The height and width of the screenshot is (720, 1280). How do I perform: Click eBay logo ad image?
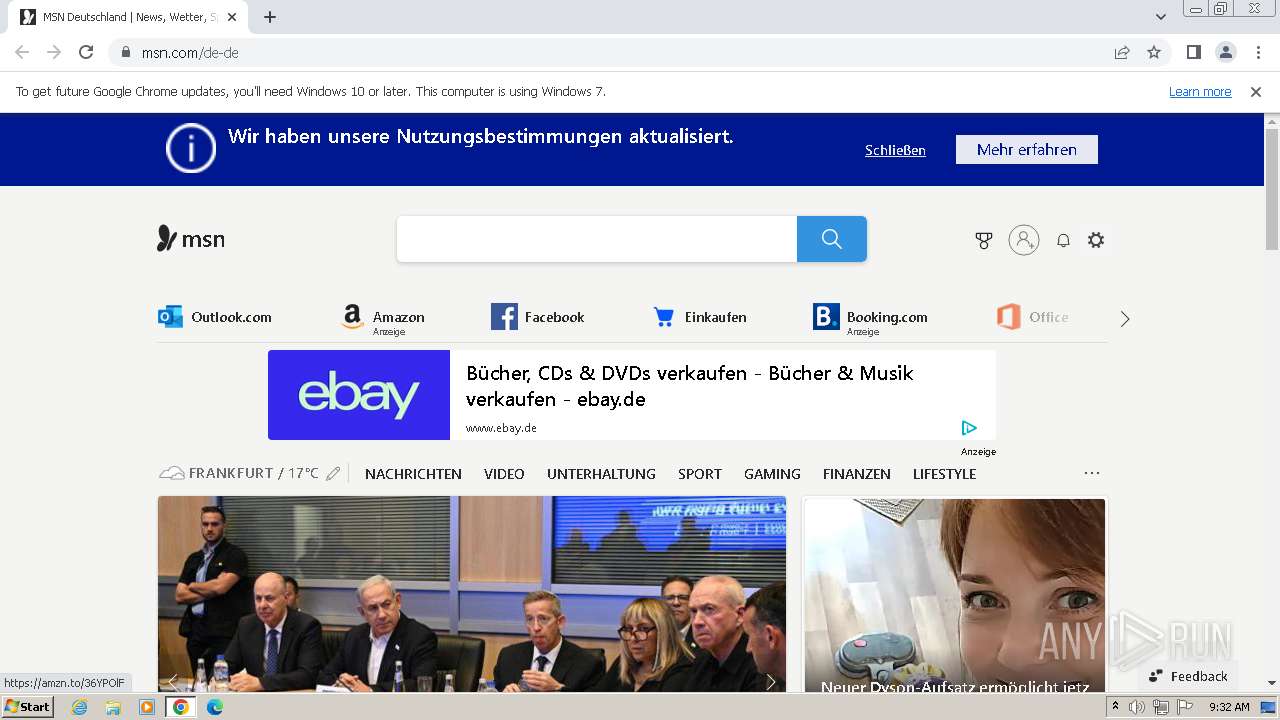pos(359,395)
